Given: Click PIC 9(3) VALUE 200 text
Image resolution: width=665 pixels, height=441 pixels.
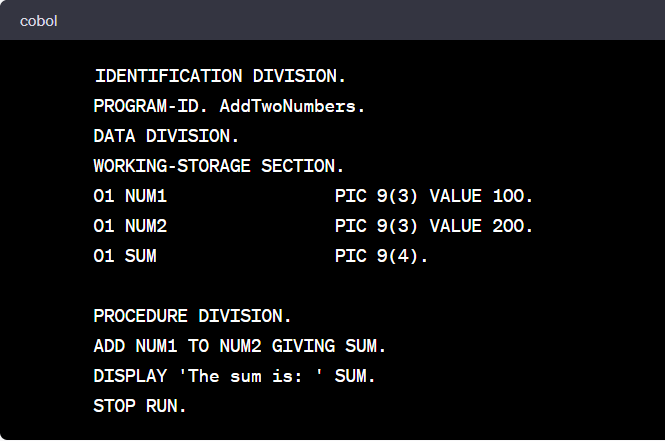Looking at the screenshot, I should [x=434, y=226].
